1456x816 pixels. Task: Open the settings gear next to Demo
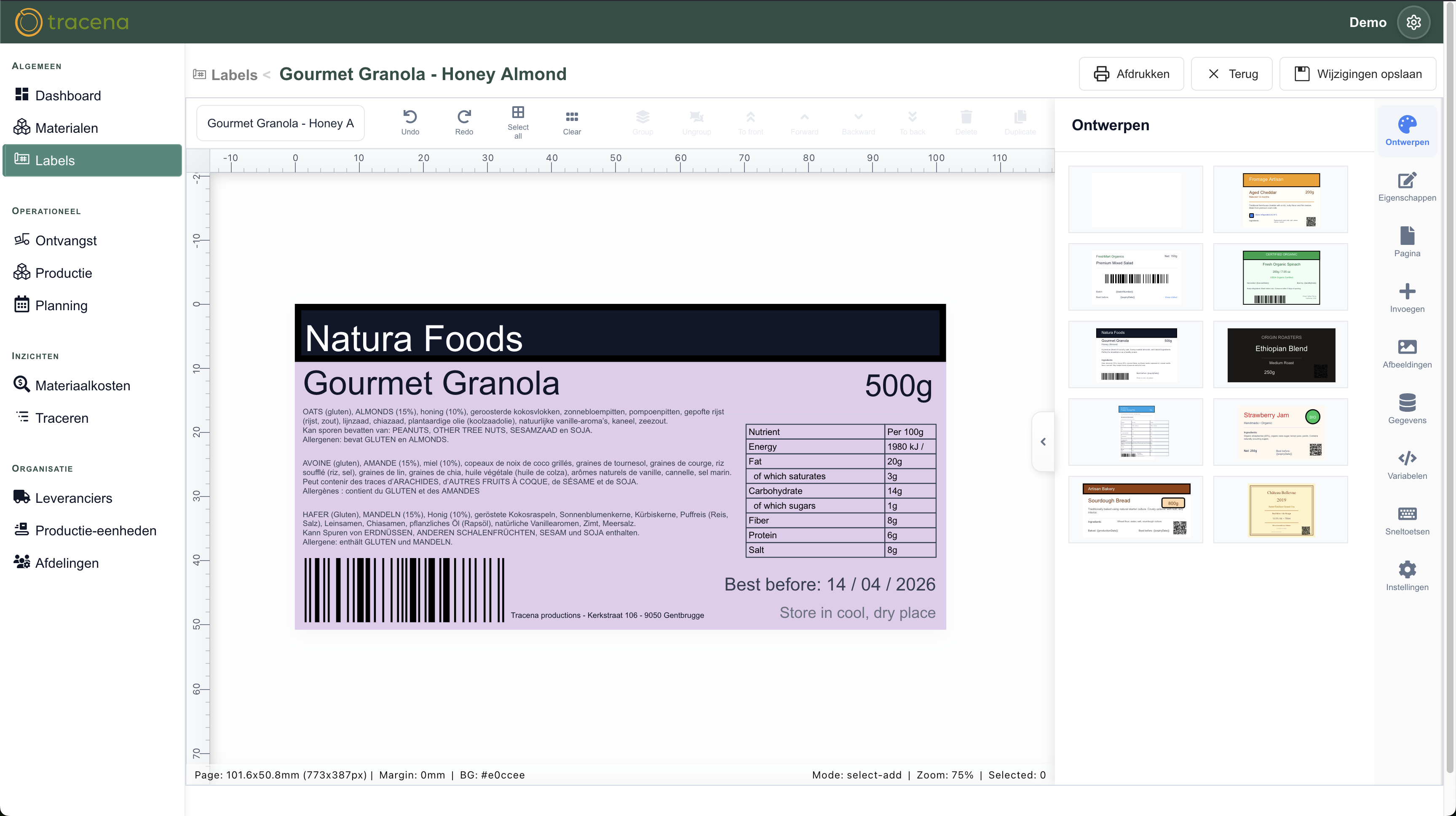tap(1413, 22)
